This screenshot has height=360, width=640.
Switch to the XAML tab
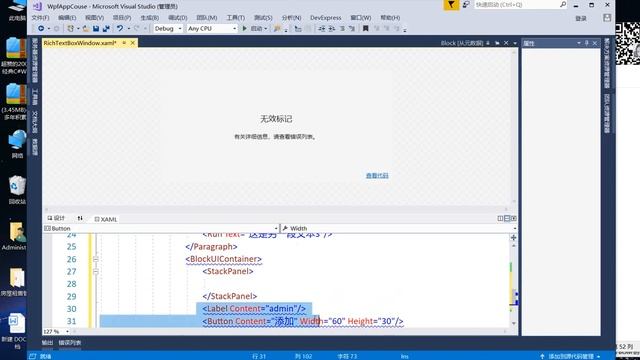point(106,219)
